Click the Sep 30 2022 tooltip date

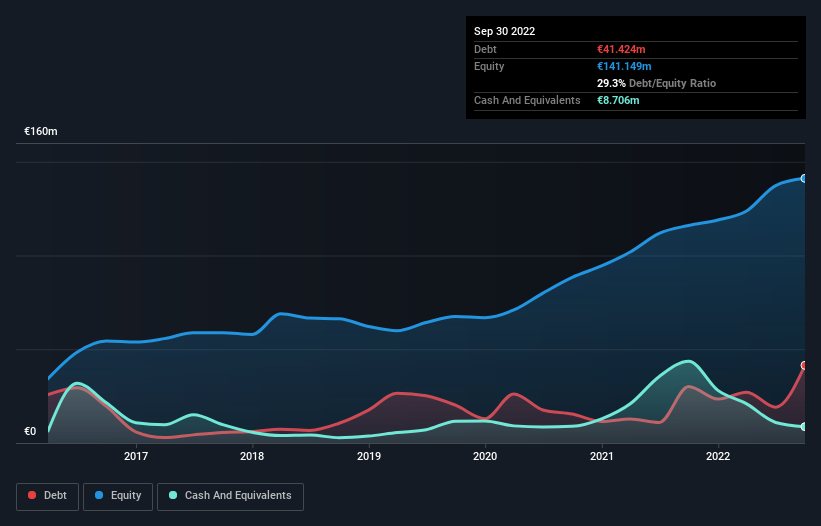[x=505, y=31]
